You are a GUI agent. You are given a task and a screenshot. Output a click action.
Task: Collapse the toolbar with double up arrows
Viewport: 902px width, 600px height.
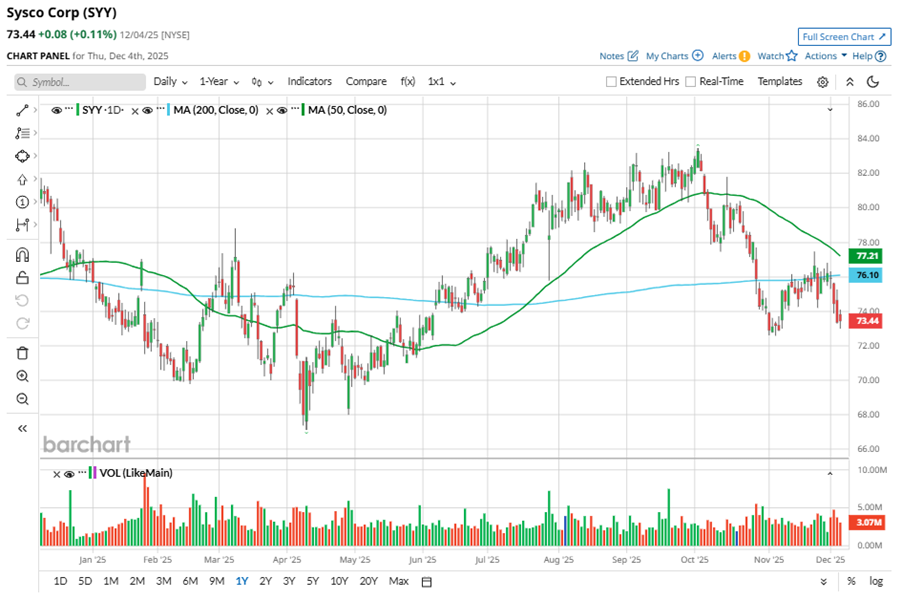[x=850, y=82]
